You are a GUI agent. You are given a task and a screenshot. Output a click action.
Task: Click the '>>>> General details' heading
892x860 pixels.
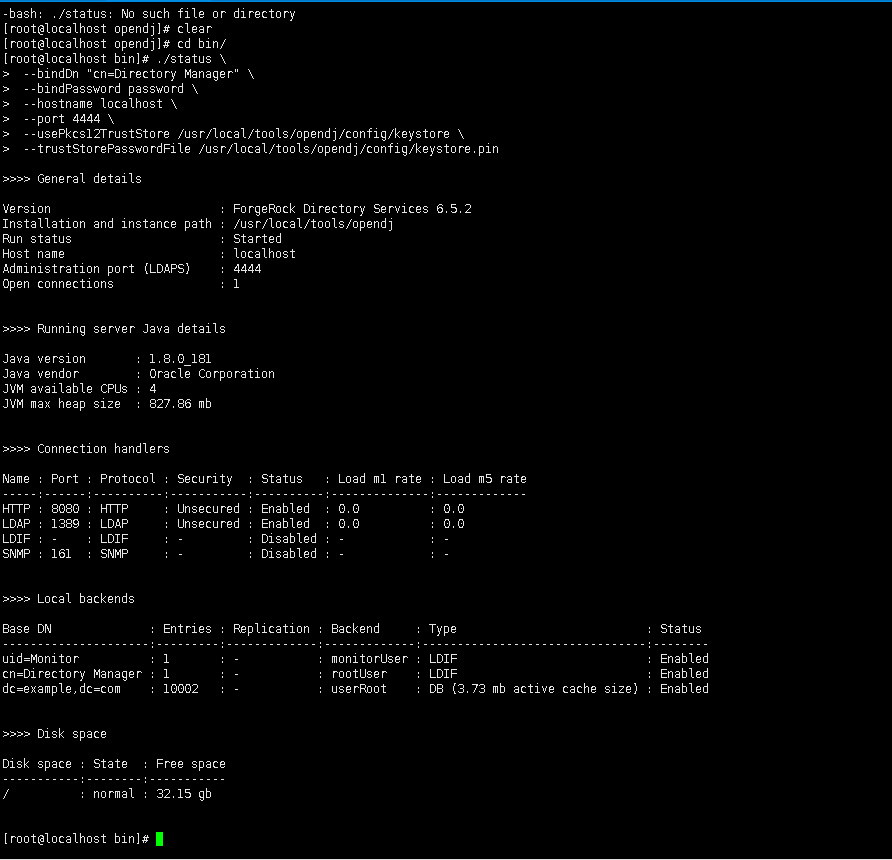[x=72, y=179]
